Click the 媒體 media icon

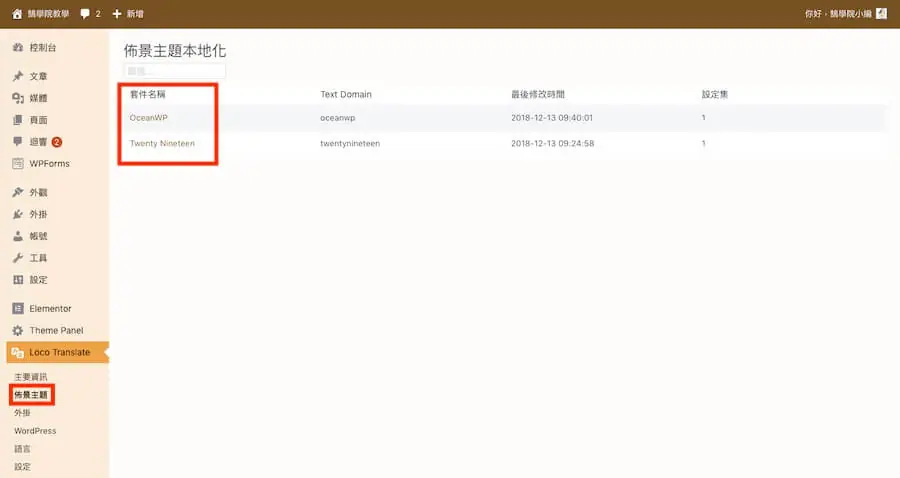[18, 98]
